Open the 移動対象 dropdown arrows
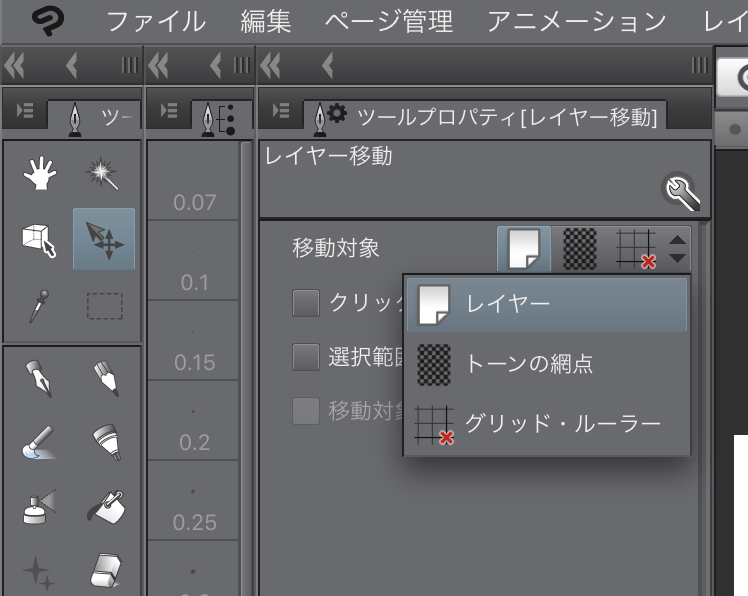 click(677, 249)
